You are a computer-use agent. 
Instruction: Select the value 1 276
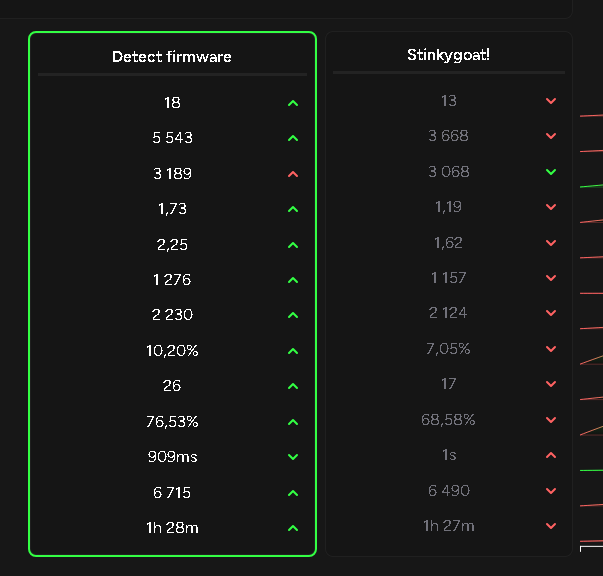(x=172, y=280)
